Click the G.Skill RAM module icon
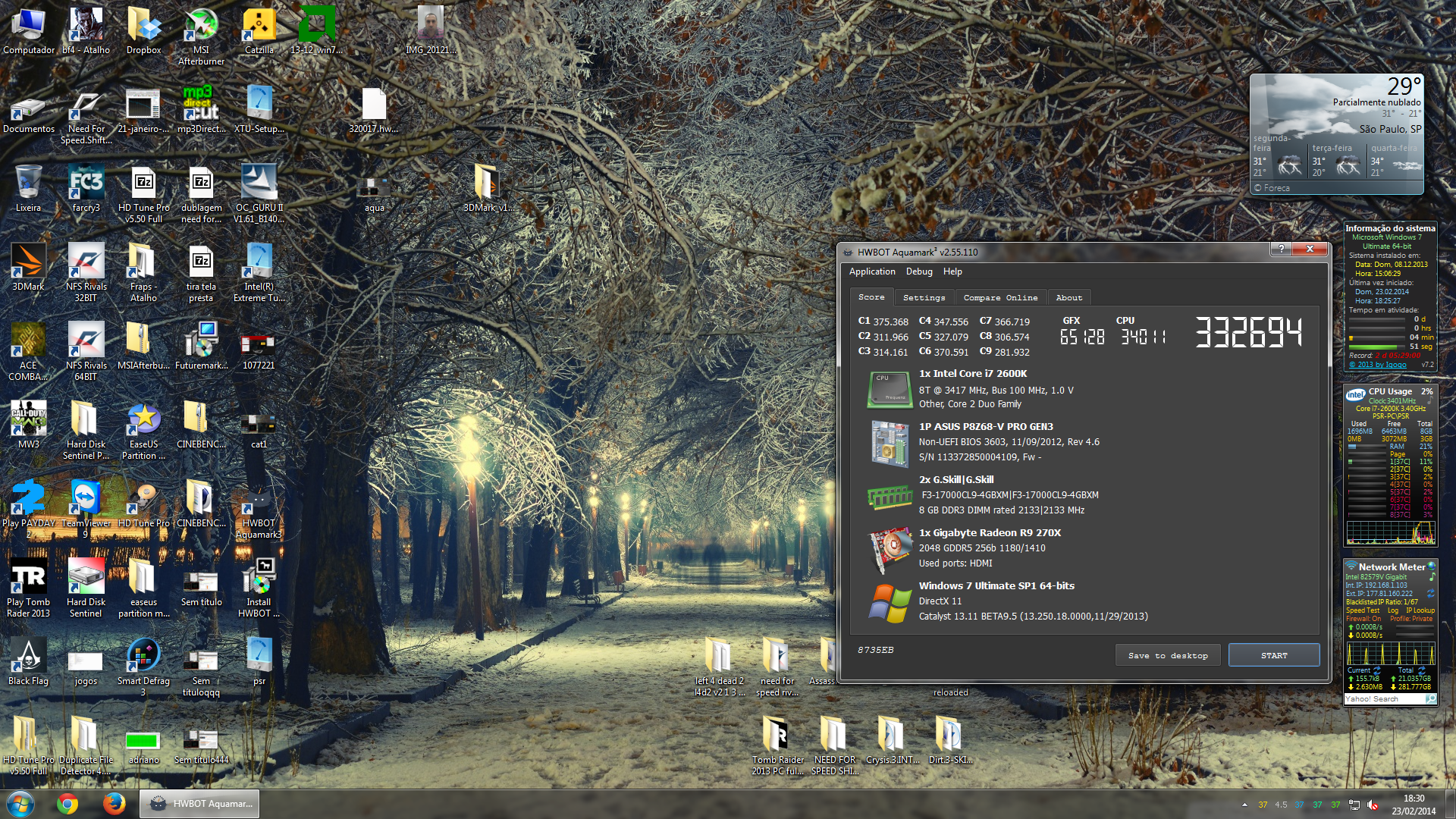Screen dimensions: 1456x819 889,497
